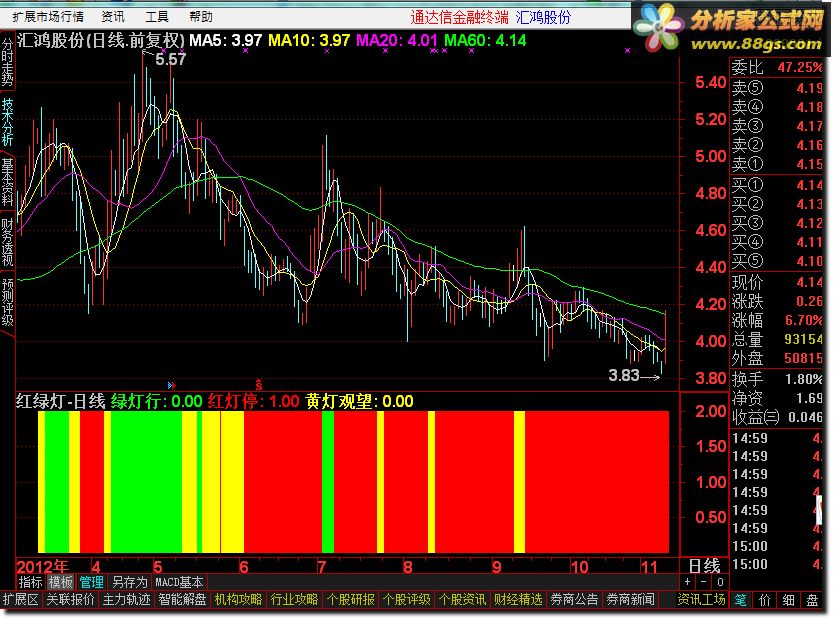Switch to 技术分析 side tab
This screenshot has width=833, height=619.
pos(7,122)
